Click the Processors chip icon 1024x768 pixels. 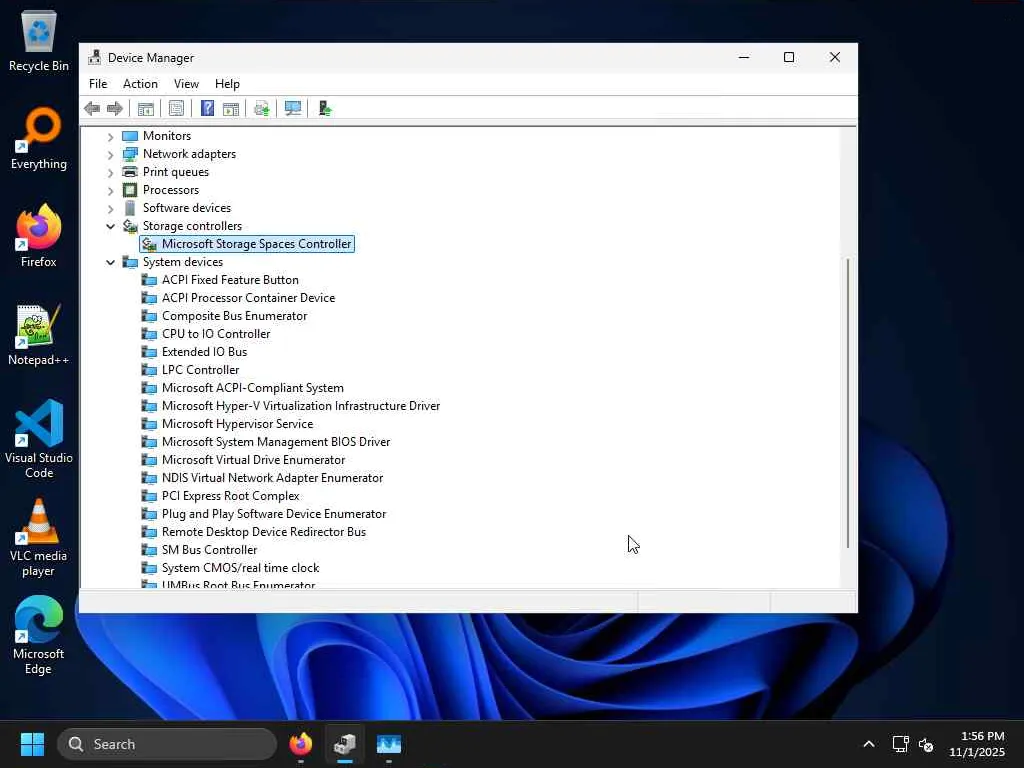(x=130, y=190)
